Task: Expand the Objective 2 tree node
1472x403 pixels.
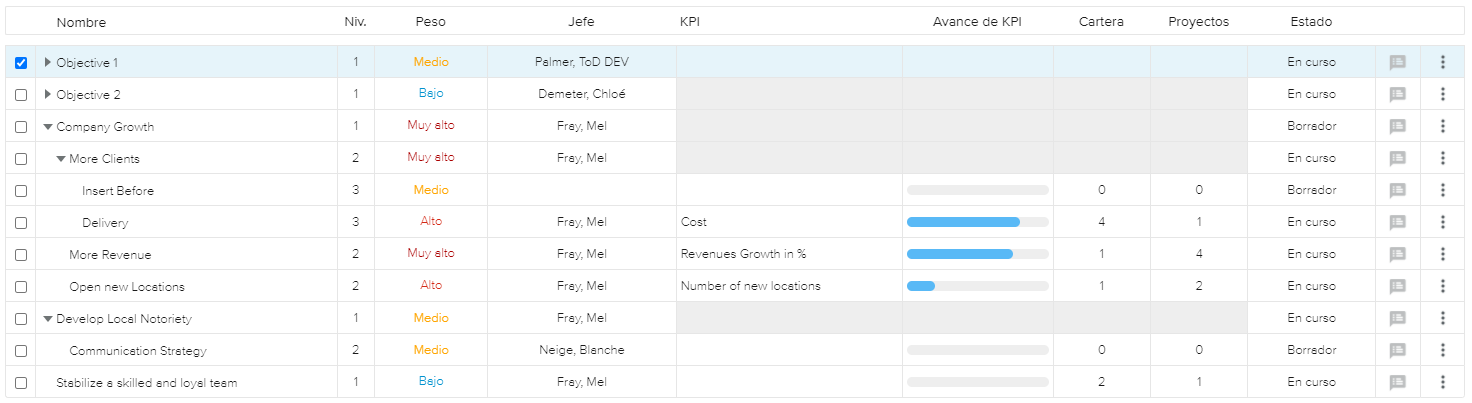Action: [x=48, y=94]
